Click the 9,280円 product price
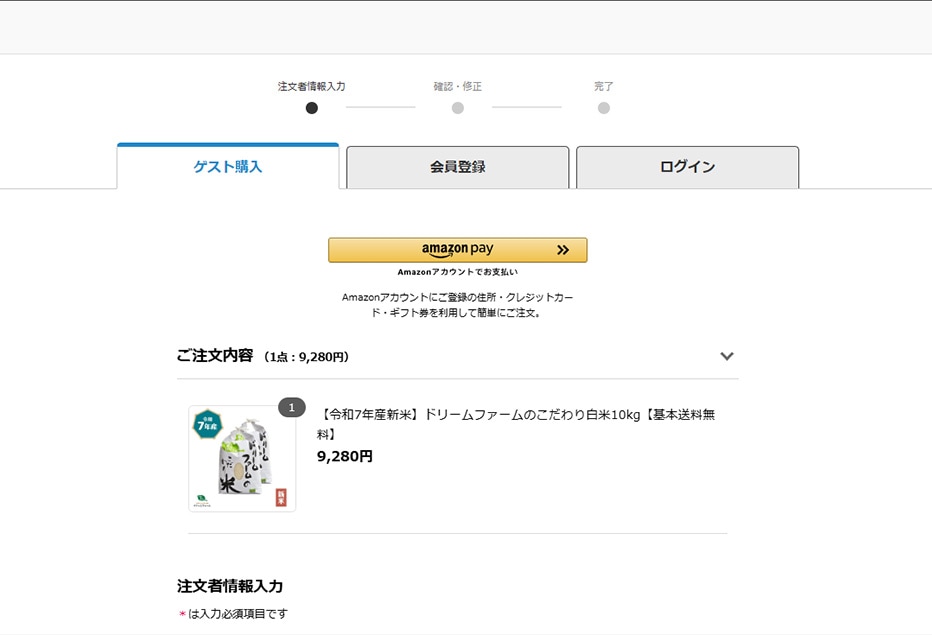Screen dimensions: 932x635 [x=345, y=457]
